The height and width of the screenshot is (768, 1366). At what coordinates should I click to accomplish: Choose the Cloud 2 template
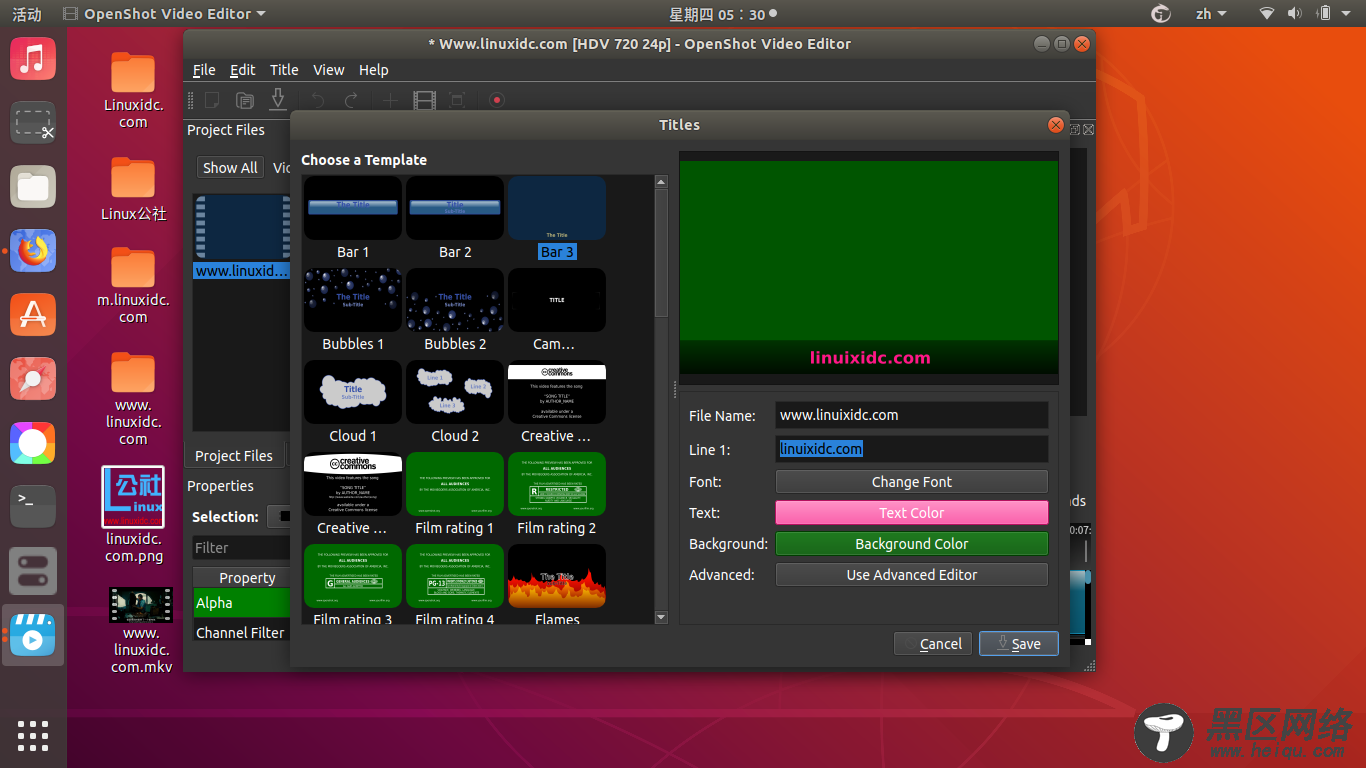click(455, 403)
